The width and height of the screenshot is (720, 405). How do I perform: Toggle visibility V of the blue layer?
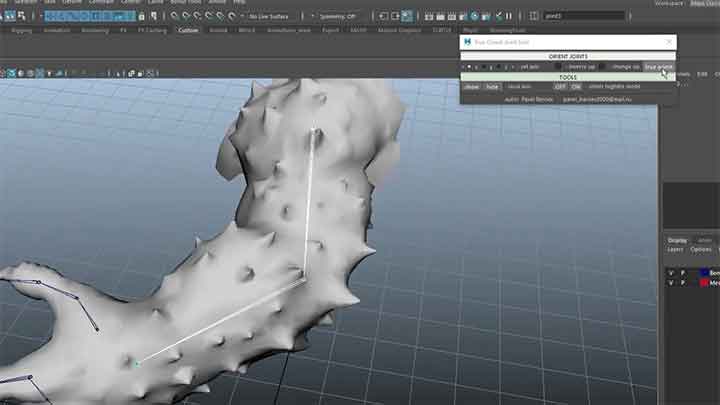pyautogui.click(x=671, y=272)
